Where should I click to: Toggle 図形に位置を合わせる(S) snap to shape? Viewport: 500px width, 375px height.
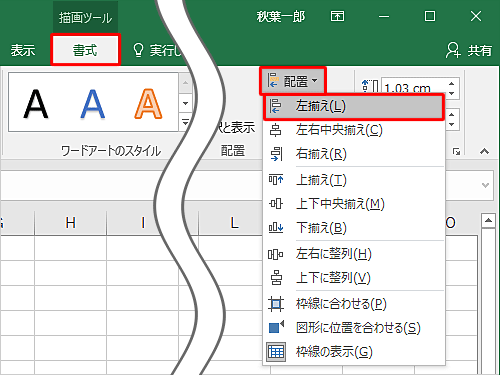coord(354,328)
